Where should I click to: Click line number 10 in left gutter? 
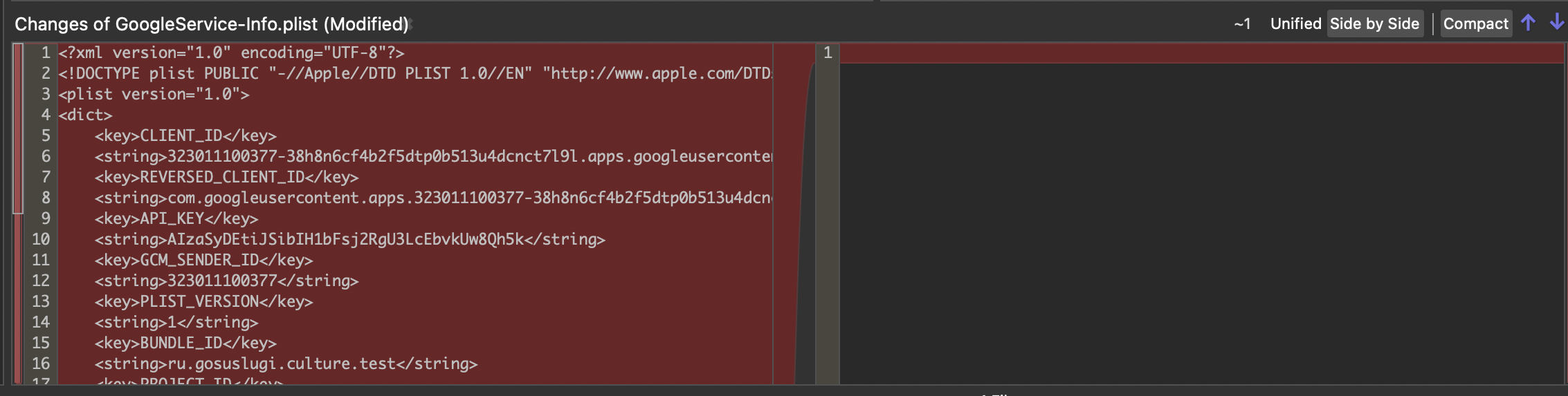[x=41, y=239]
